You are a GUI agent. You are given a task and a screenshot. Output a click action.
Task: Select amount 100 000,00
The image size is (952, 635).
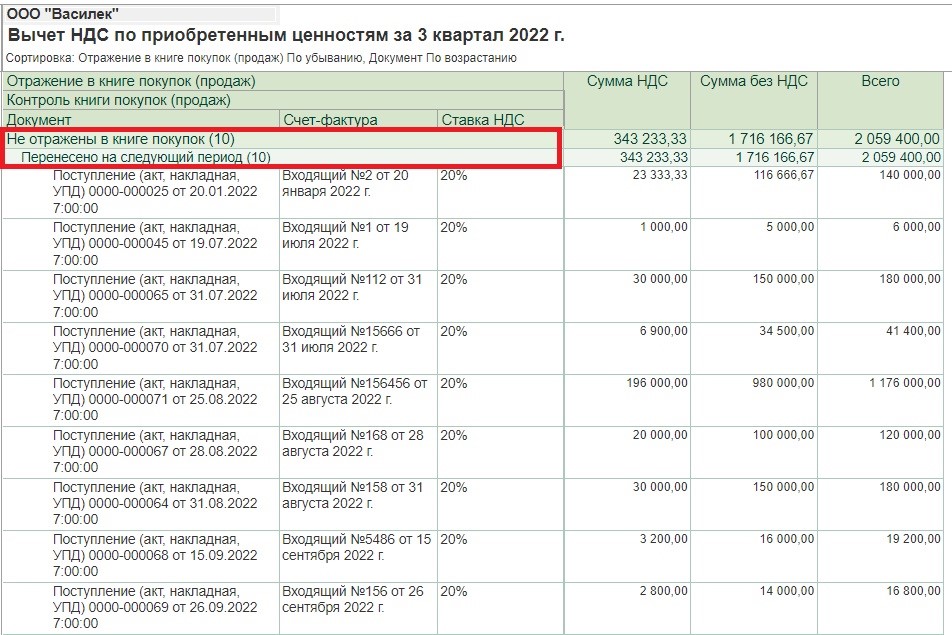coord(783,435)
